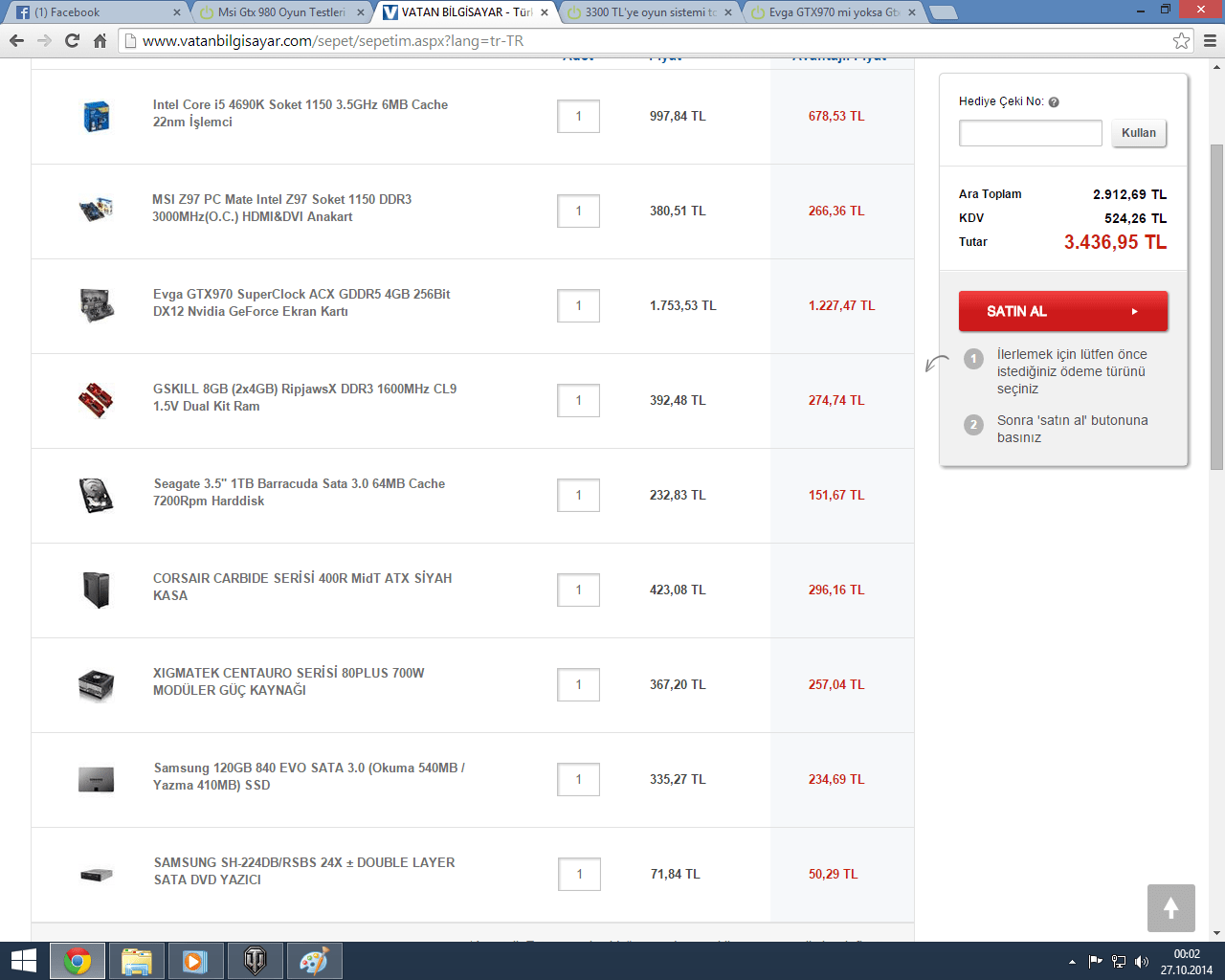
Task: Close the Msi Gtx 980 tab
Action: click(361, 12)
